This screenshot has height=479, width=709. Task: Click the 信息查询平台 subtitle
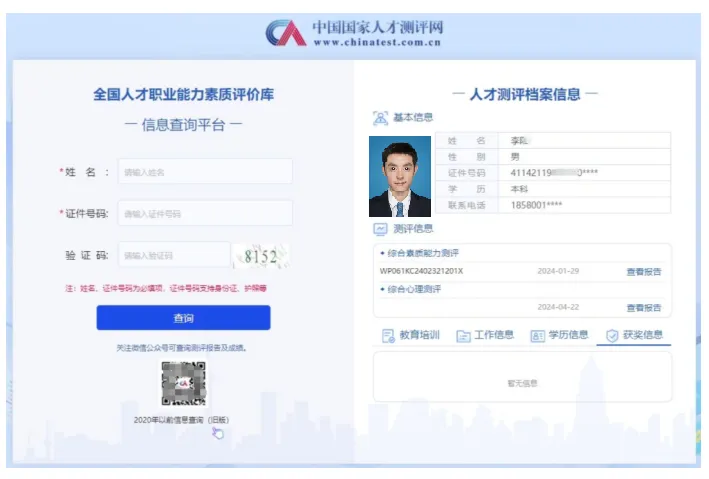pyautogui.click(x=183, y=124)
